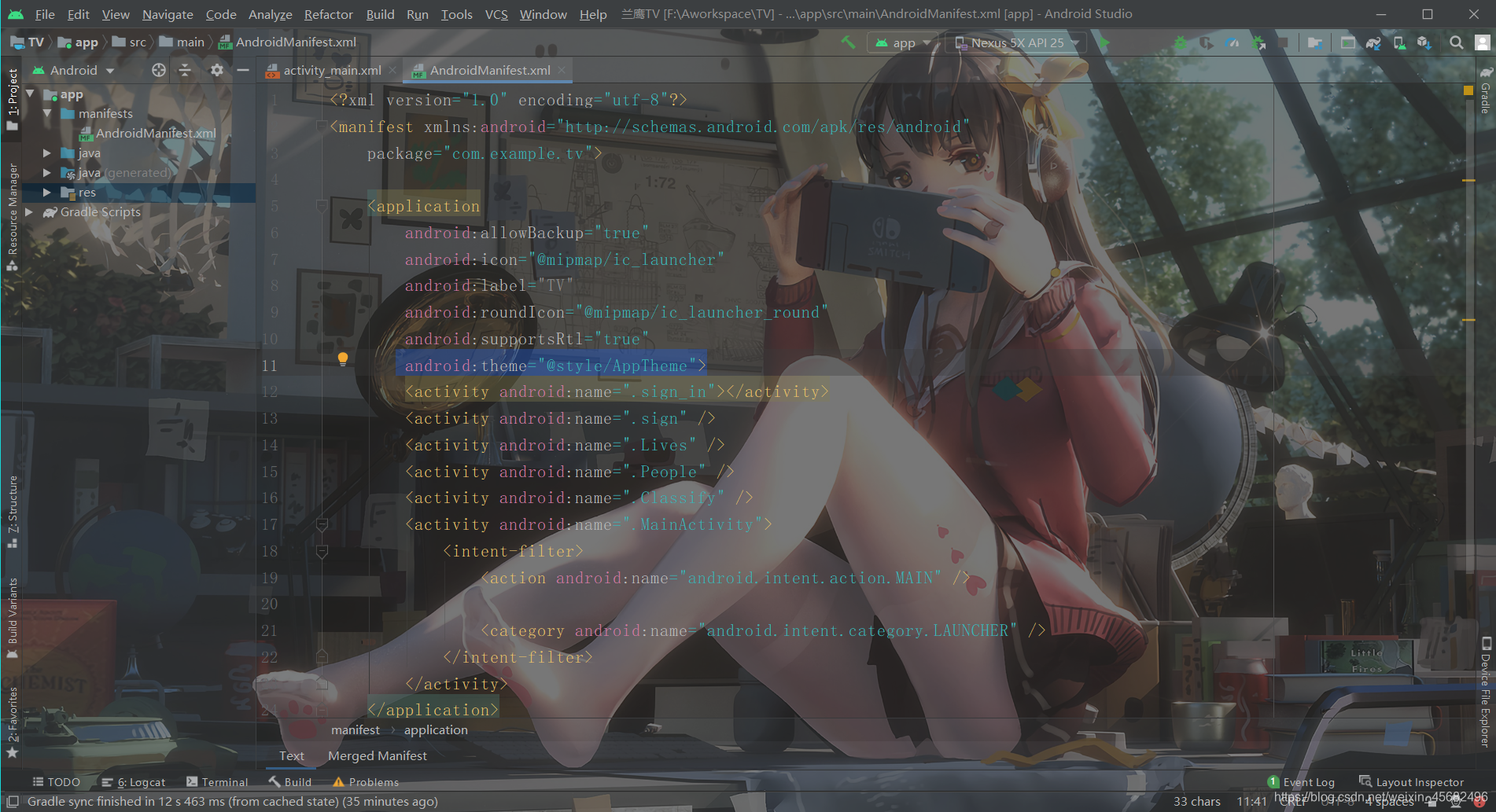Click the locate target icon in Project panel
This screenshot has height=812, width=1496.
point(159,70)
